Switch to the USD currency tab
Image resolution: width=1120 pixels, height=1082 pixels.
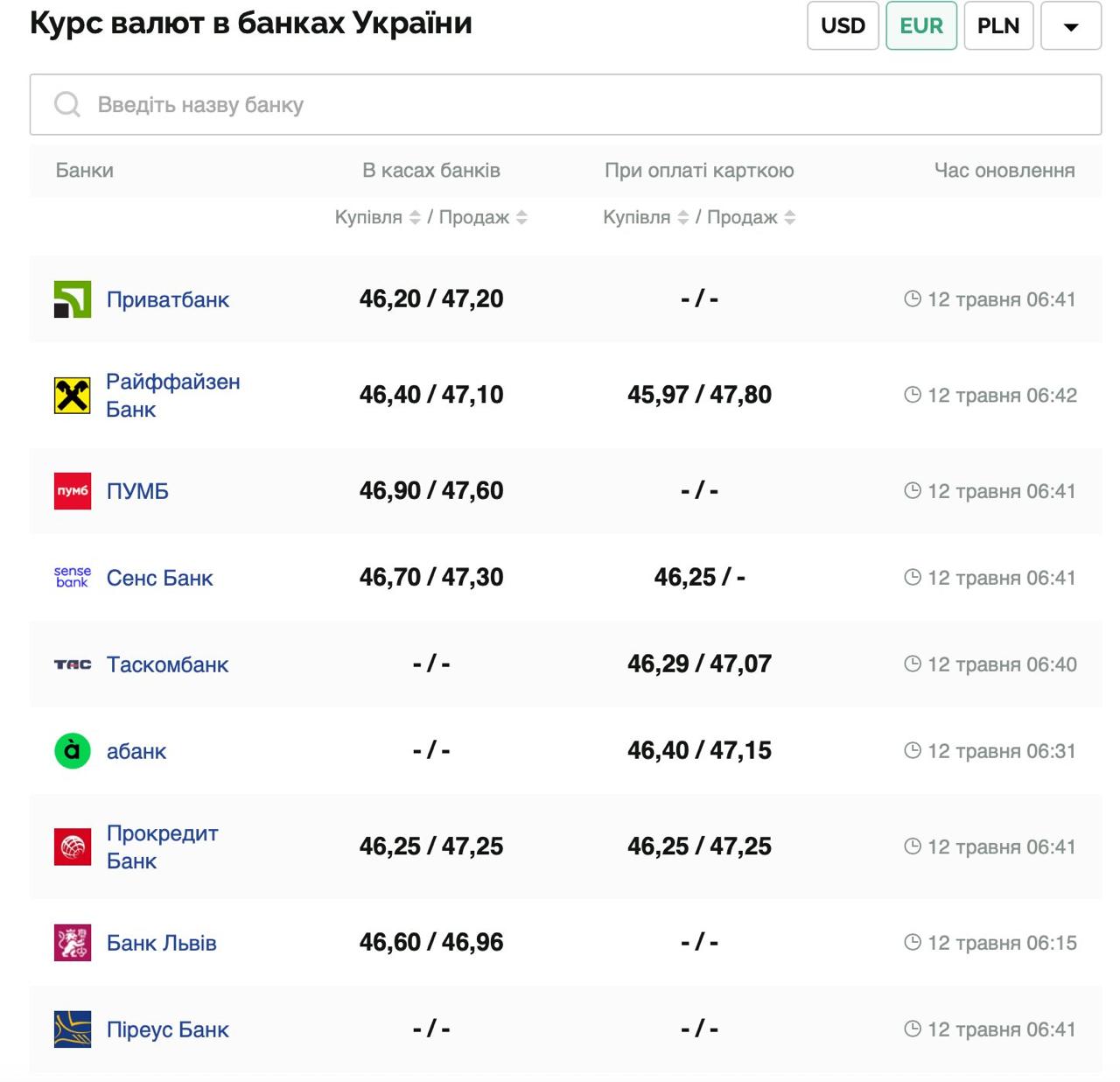pyautogui.click(x=843, y=26)
